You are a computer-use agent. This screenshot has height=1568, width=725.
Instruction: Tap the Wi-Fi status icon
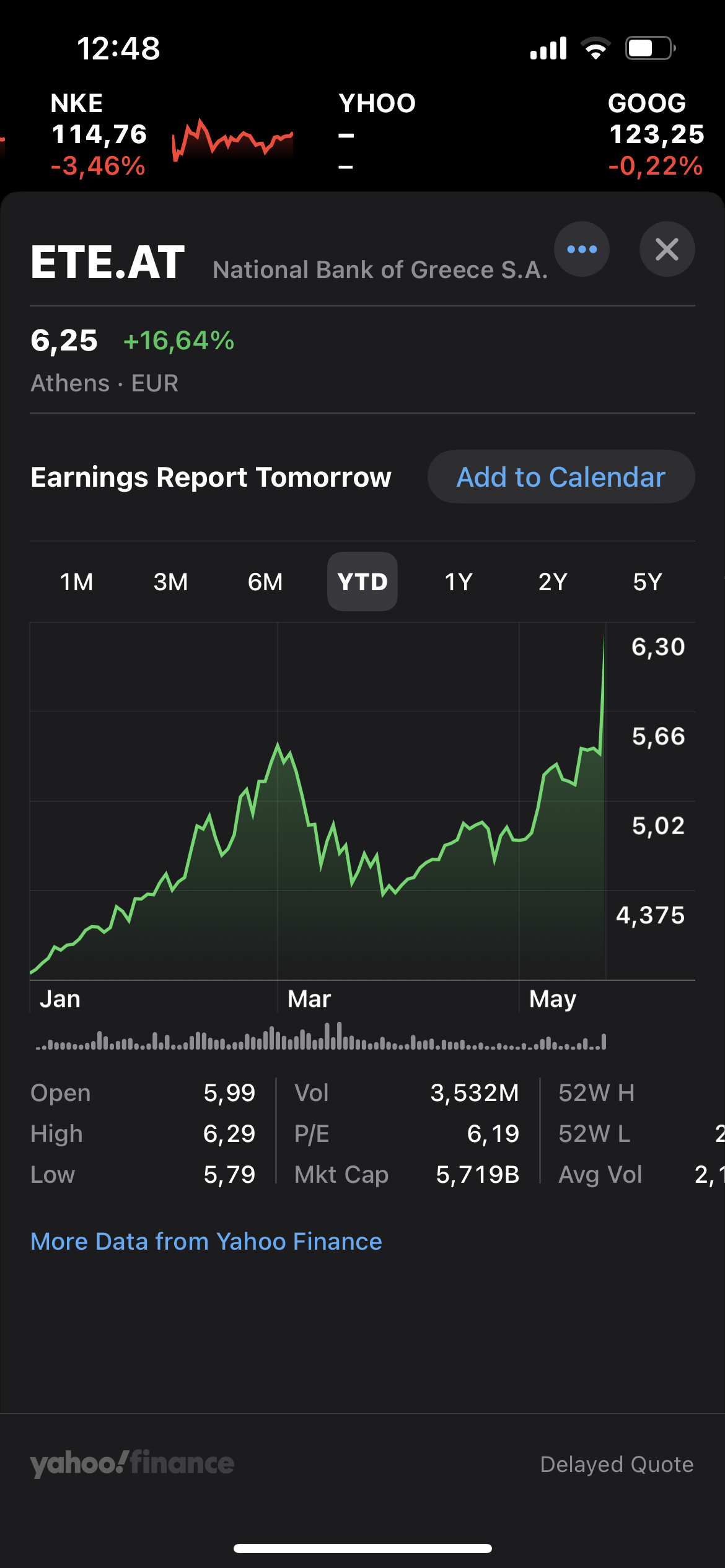pos(595,48)
